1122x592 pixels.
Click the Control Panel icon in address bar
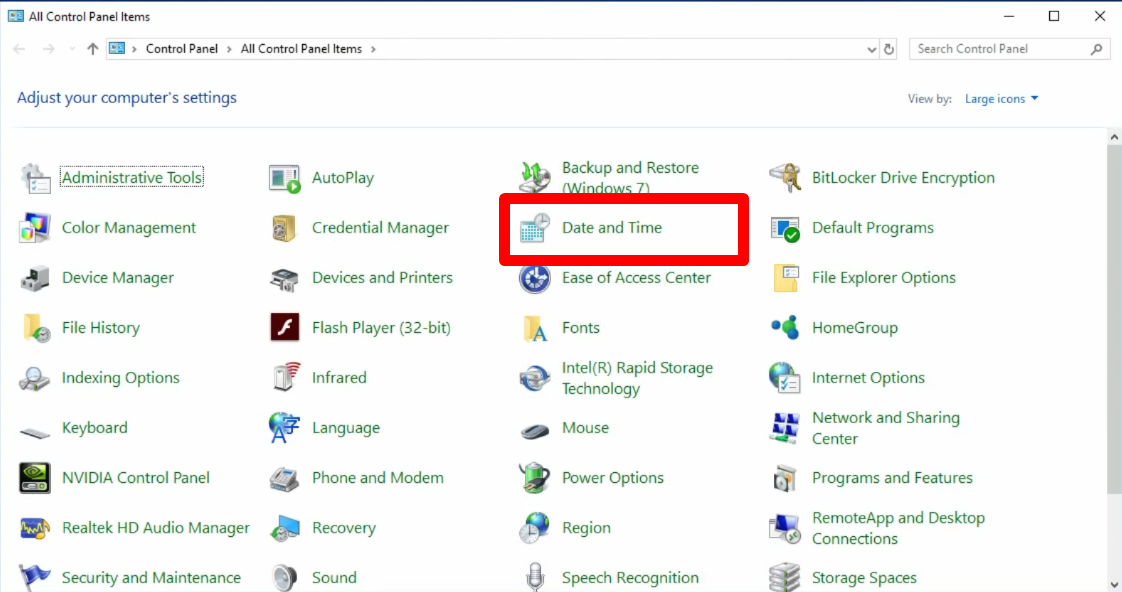tap(117, 49)
